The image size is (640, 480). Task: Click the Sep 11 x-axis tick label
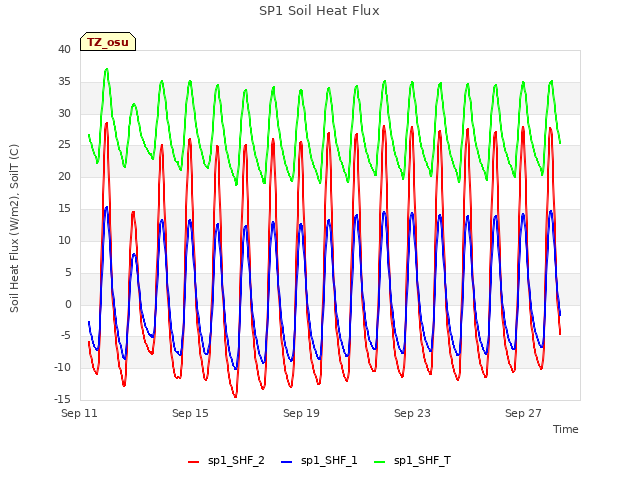pyautogui.click(x=79, y=413)
